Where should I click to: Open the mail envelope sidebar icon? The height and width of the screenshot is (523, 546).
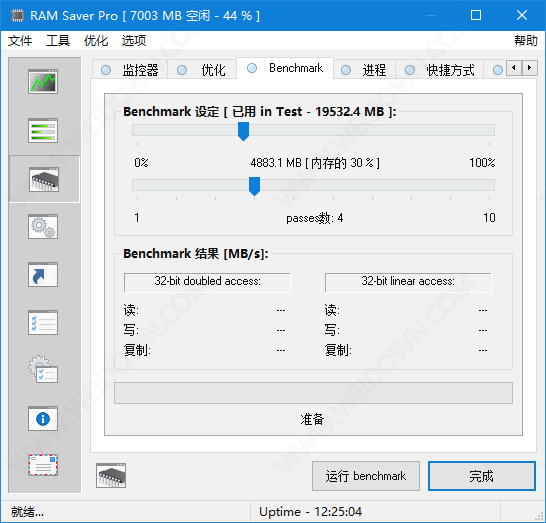tap(43, 465)
